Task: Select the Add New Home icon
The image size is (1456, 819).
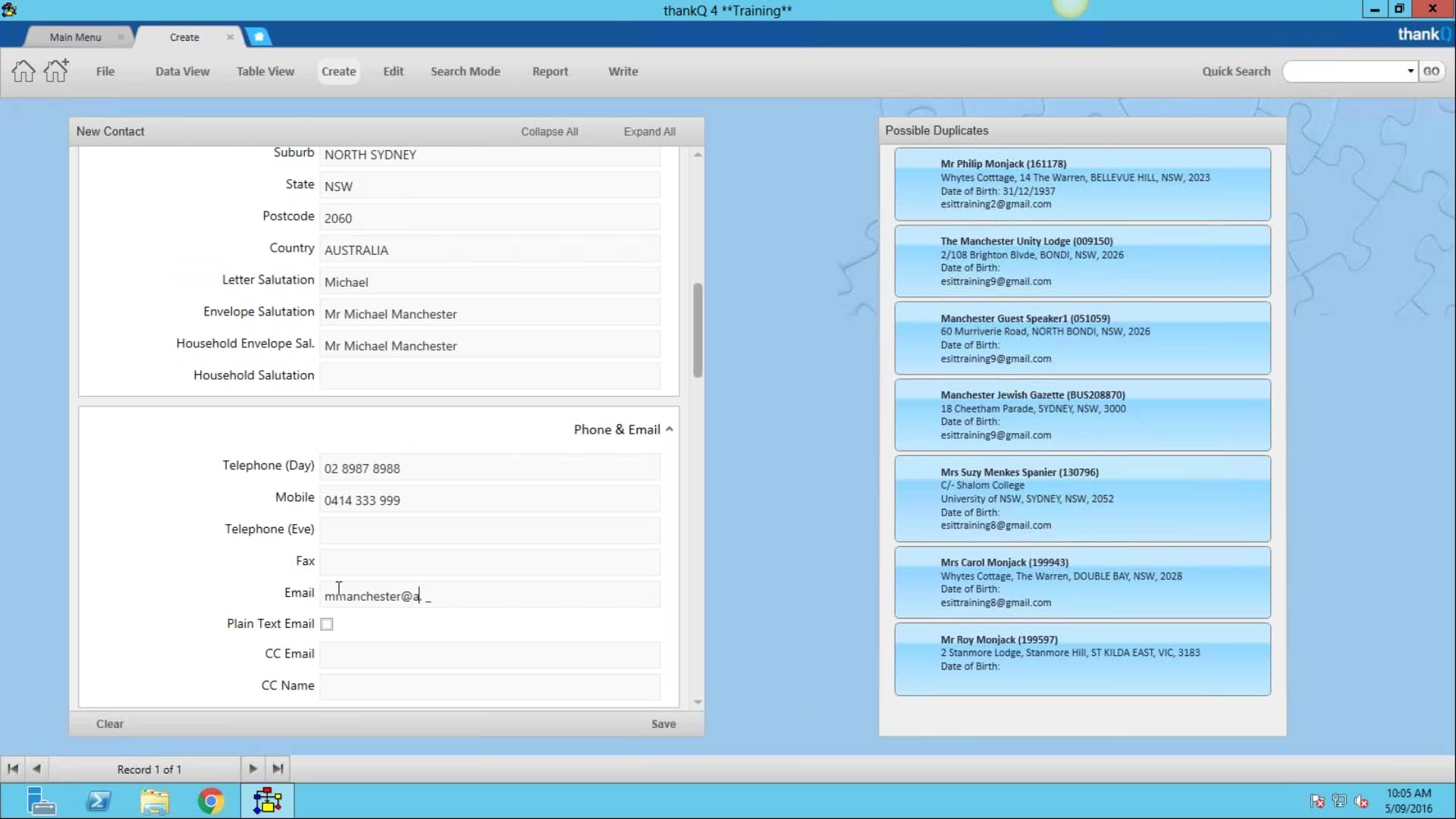Action: pyautogui.click(x=55, y=71)
